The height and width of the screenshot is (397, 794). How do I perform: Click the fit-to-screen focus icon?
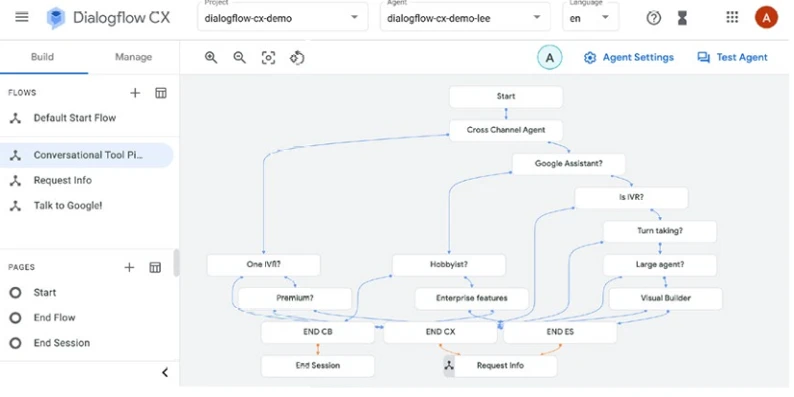pos(268,58)
